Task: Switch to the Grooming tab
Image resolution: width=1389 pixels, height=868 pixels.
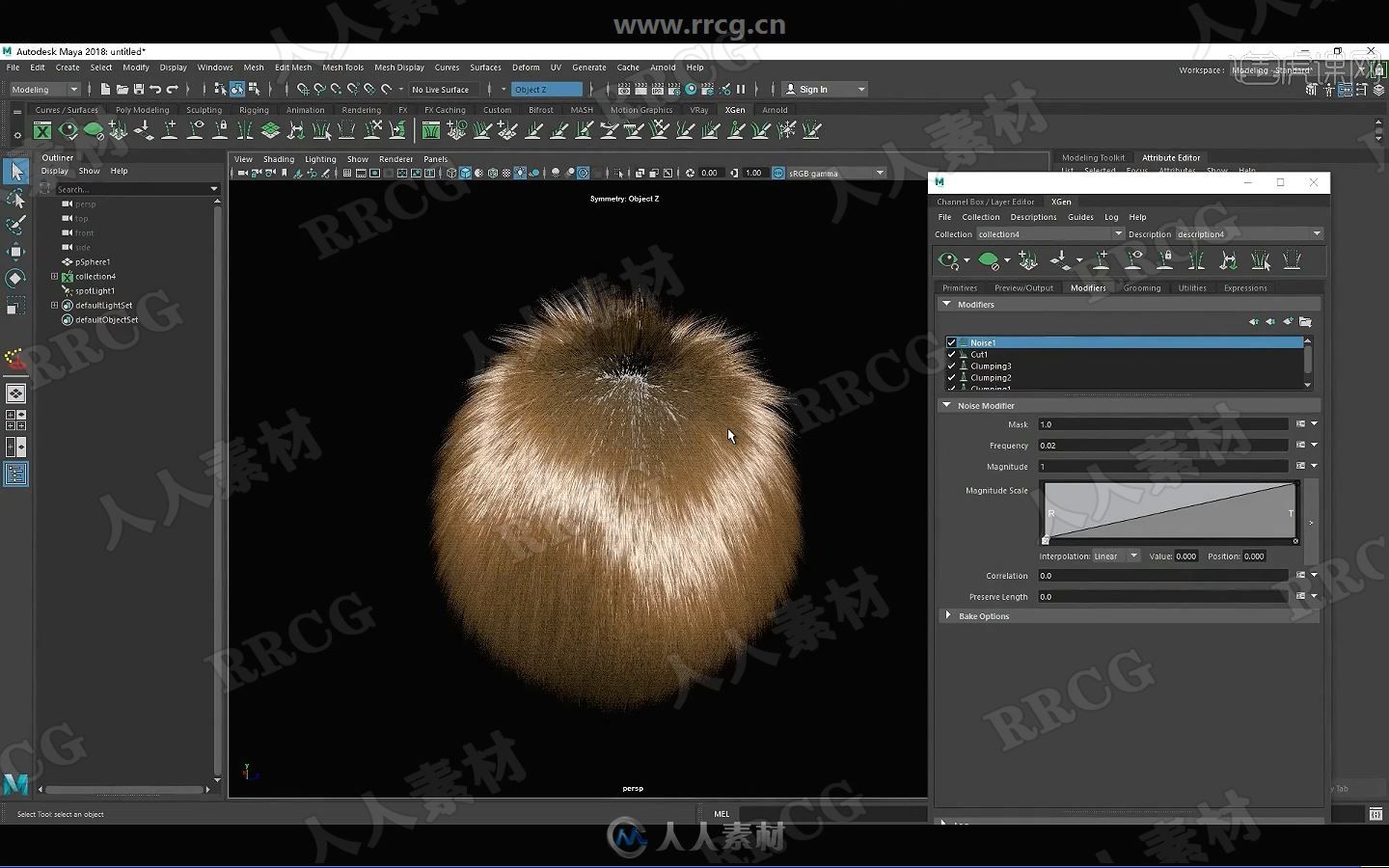Action: pos(1142,287)
